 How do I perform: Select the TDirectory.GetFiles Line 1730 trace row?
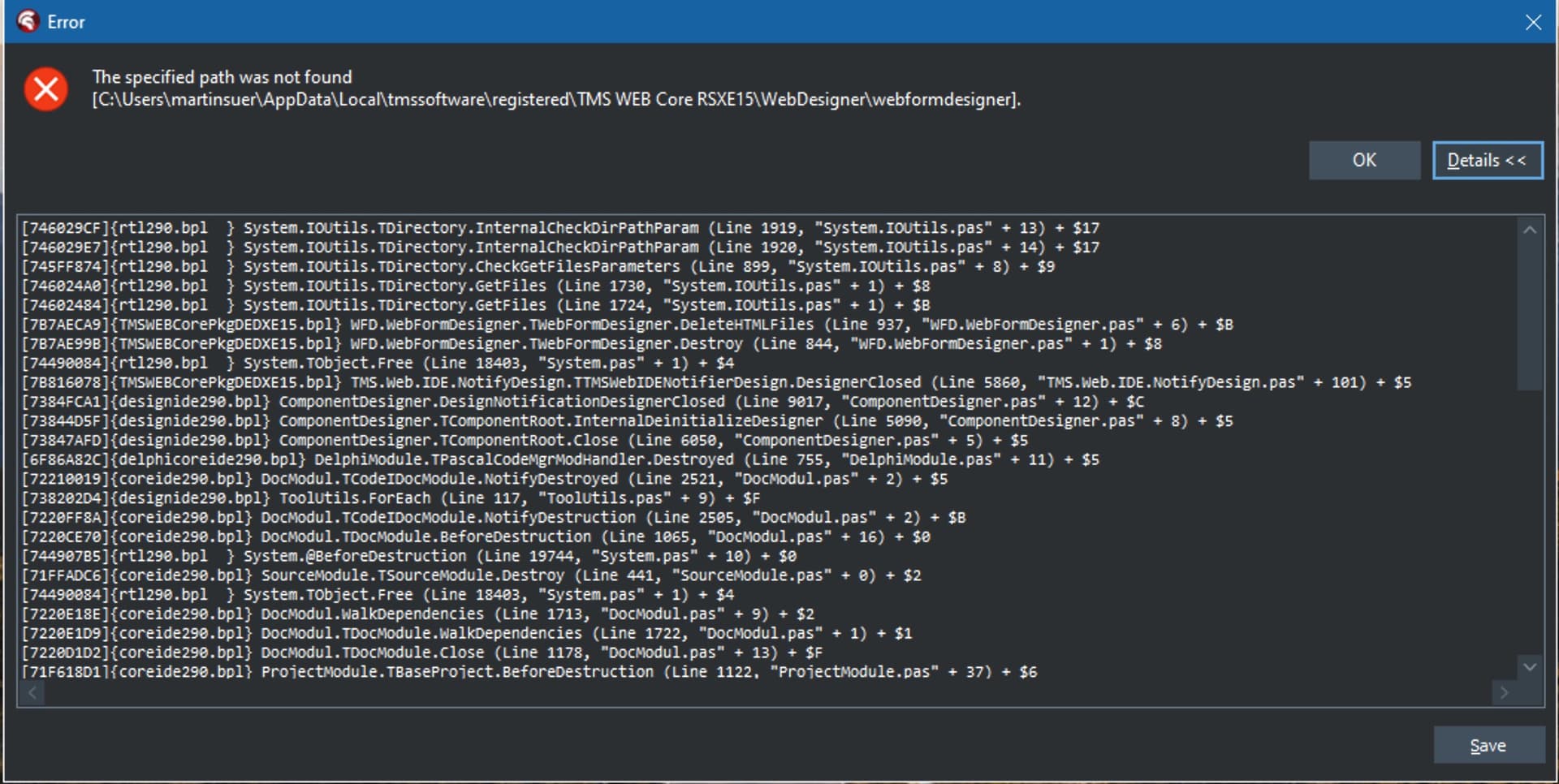[475, 286]
